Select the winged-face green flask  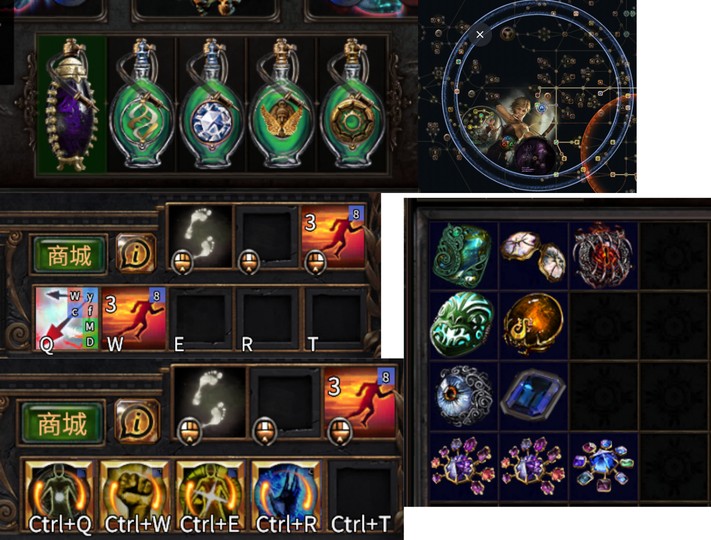[281, 105]
